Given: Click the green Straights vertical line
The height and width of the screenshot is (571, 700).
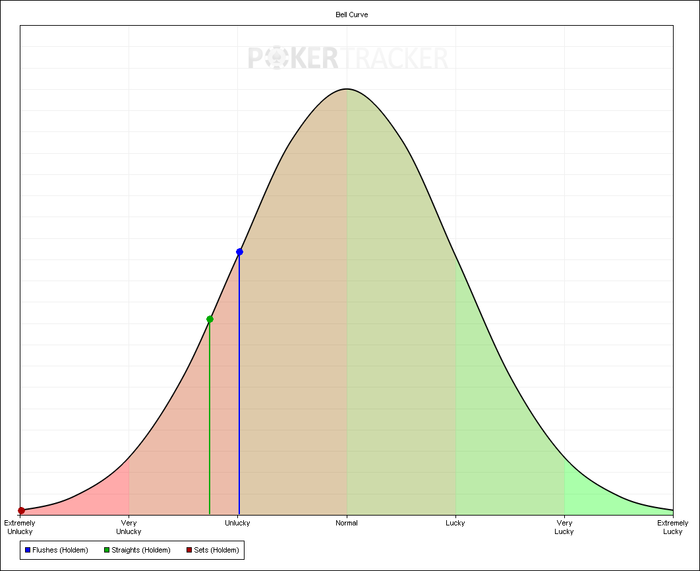Looking at the screenshot, I should coord(210,418).
